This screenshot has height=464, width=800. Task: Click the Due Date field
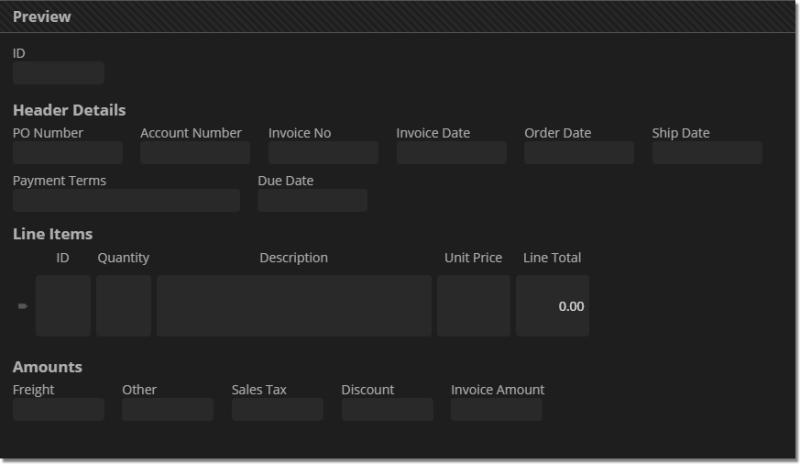point(312,200)
